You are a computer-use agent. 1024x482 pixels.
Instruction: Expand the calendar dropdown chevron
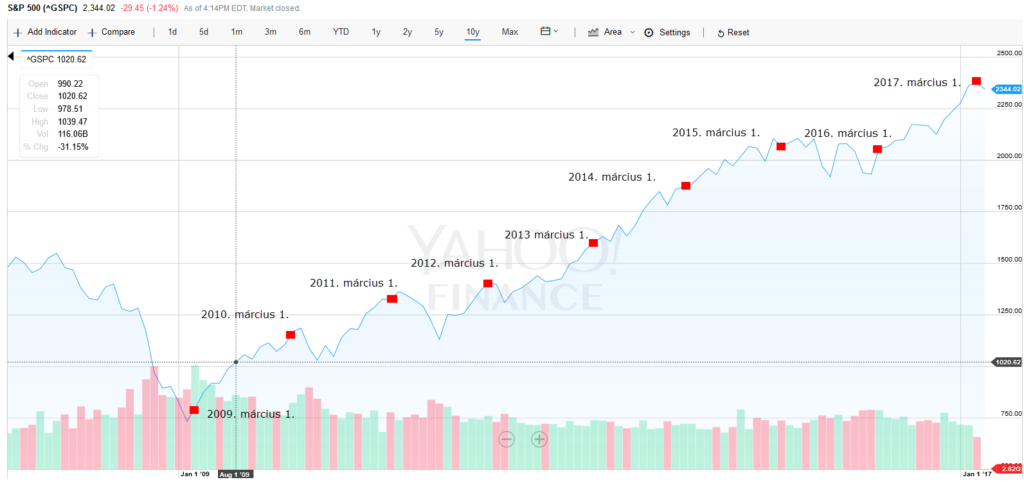point(556,31)
